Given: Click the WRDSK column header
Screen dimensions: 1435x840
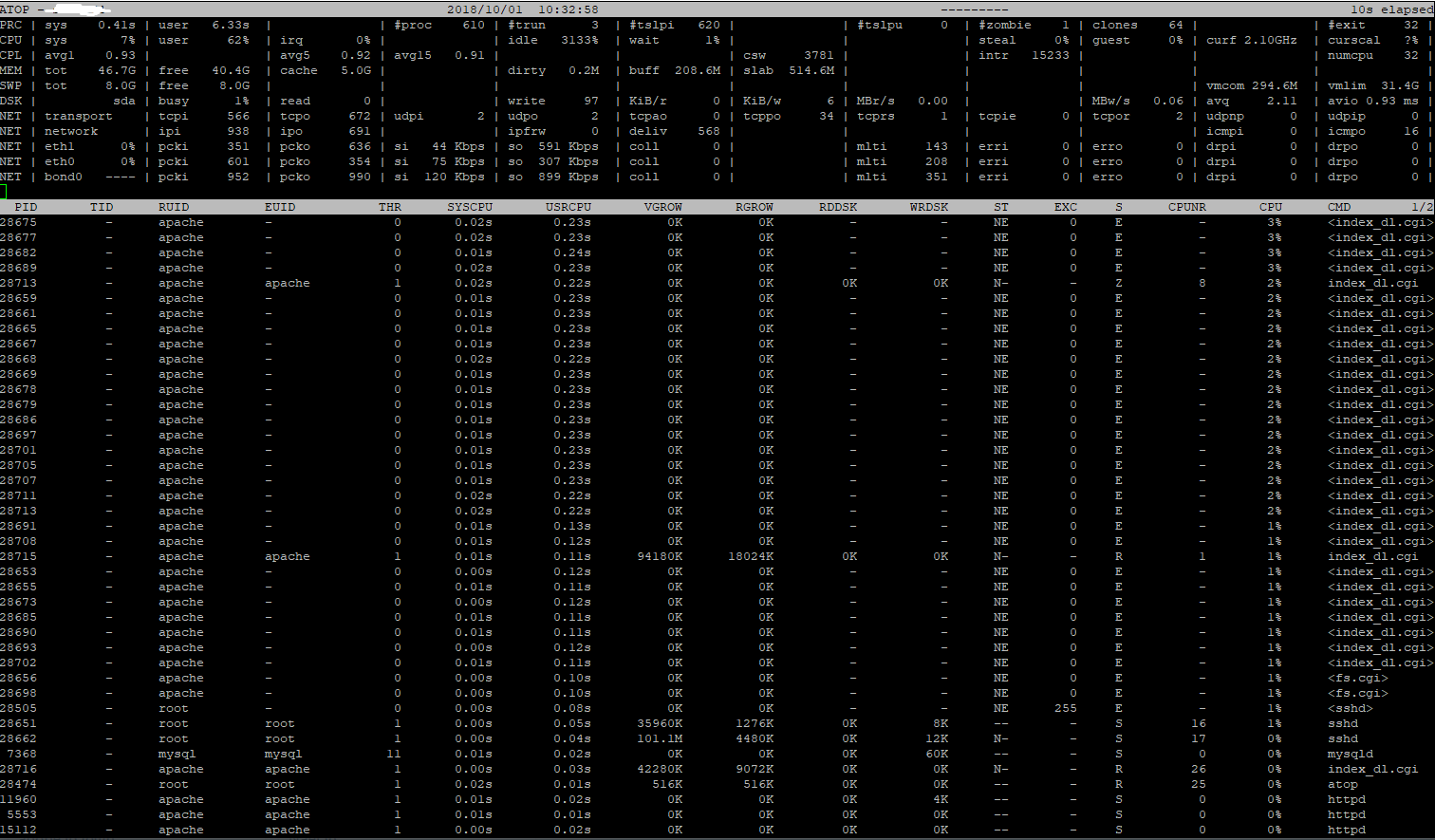Looking at the screenshot, I should 929,207.
